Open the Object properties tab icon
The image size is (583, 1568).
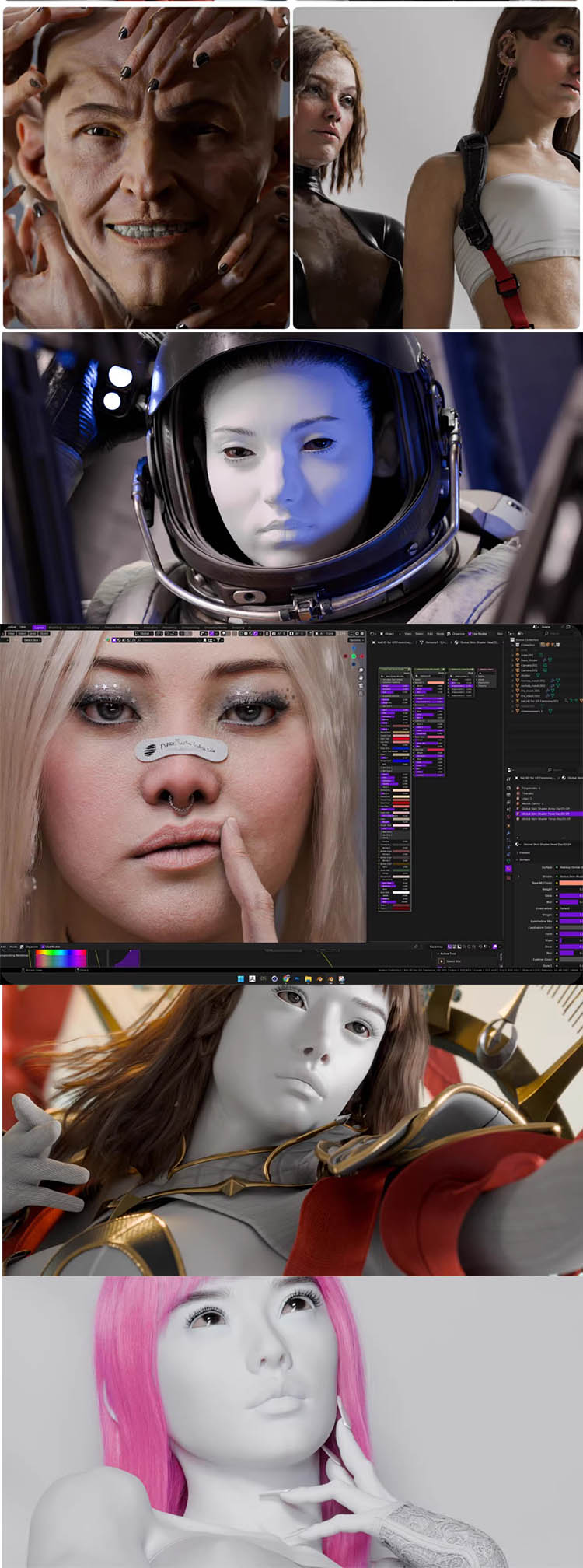pyautogui.click(x=508, y=825)
